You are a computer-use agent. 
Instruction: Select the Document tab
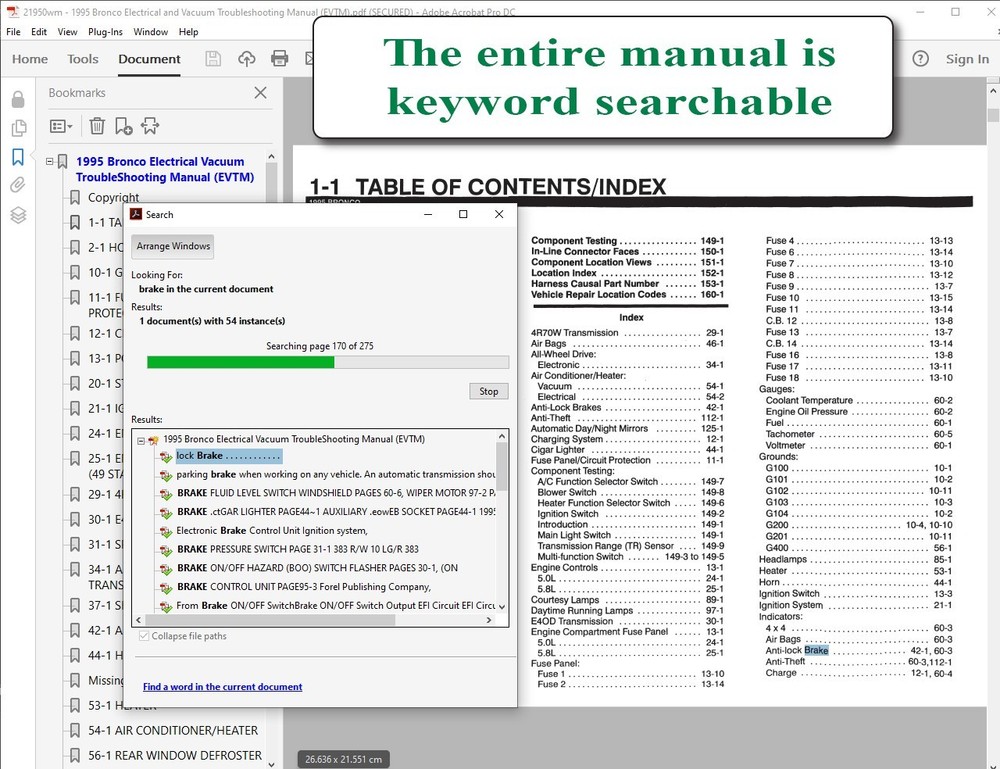(149, 59)
